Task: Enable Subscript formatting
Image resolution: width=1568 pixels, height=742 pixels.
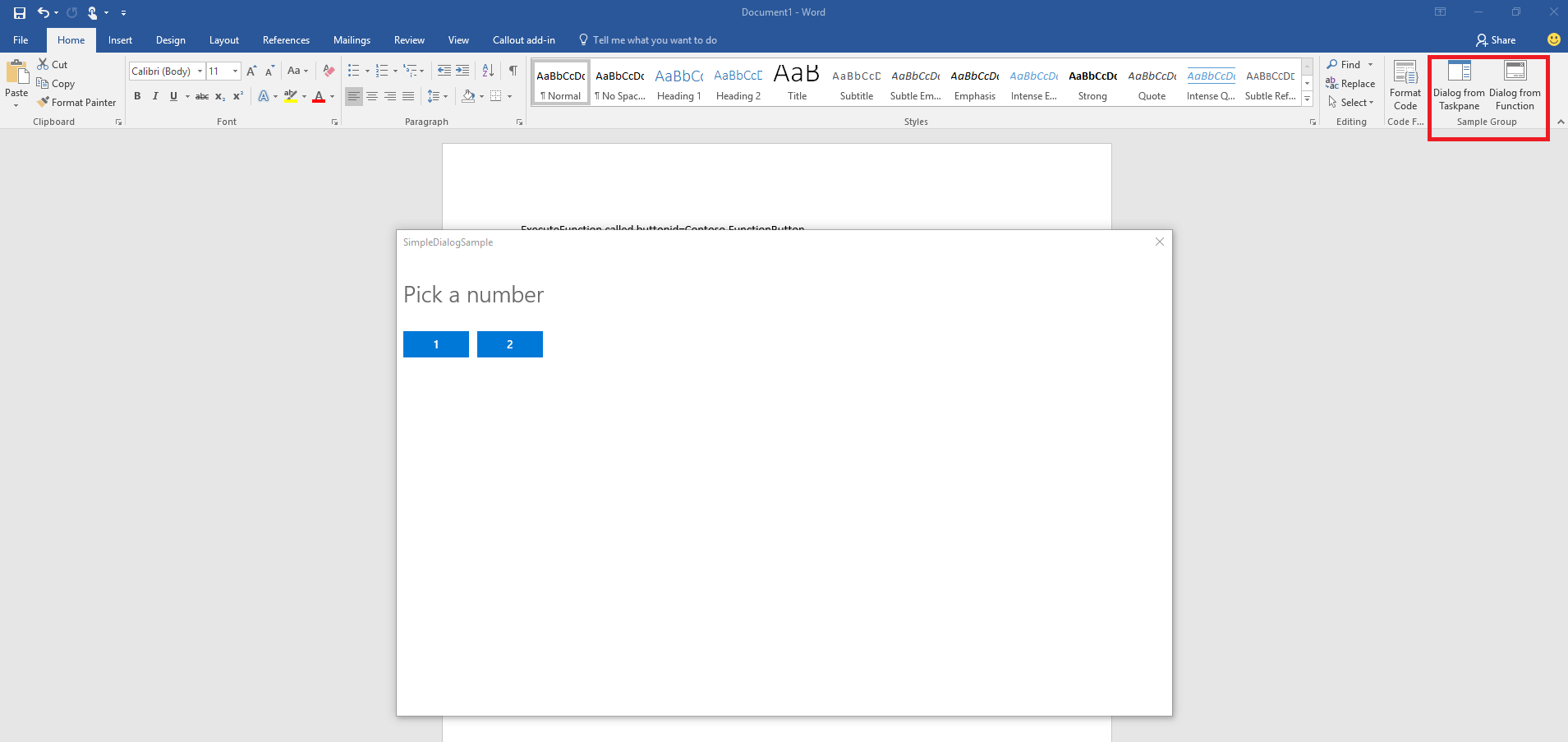Action: tap(219, 96)
